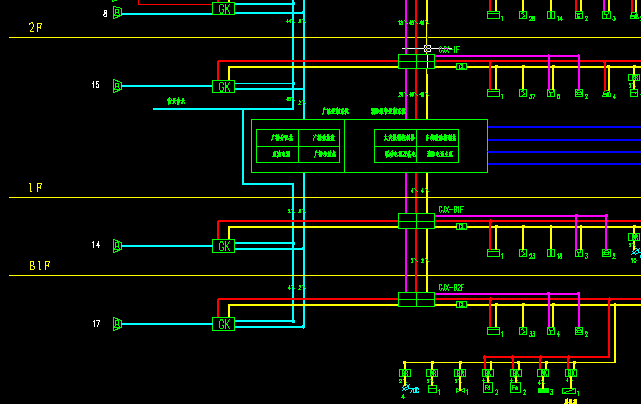Click the CJX-B2F label text
The width and height of the screenshot is (641, 404).
pyautogui.click(x=451, y=288)
